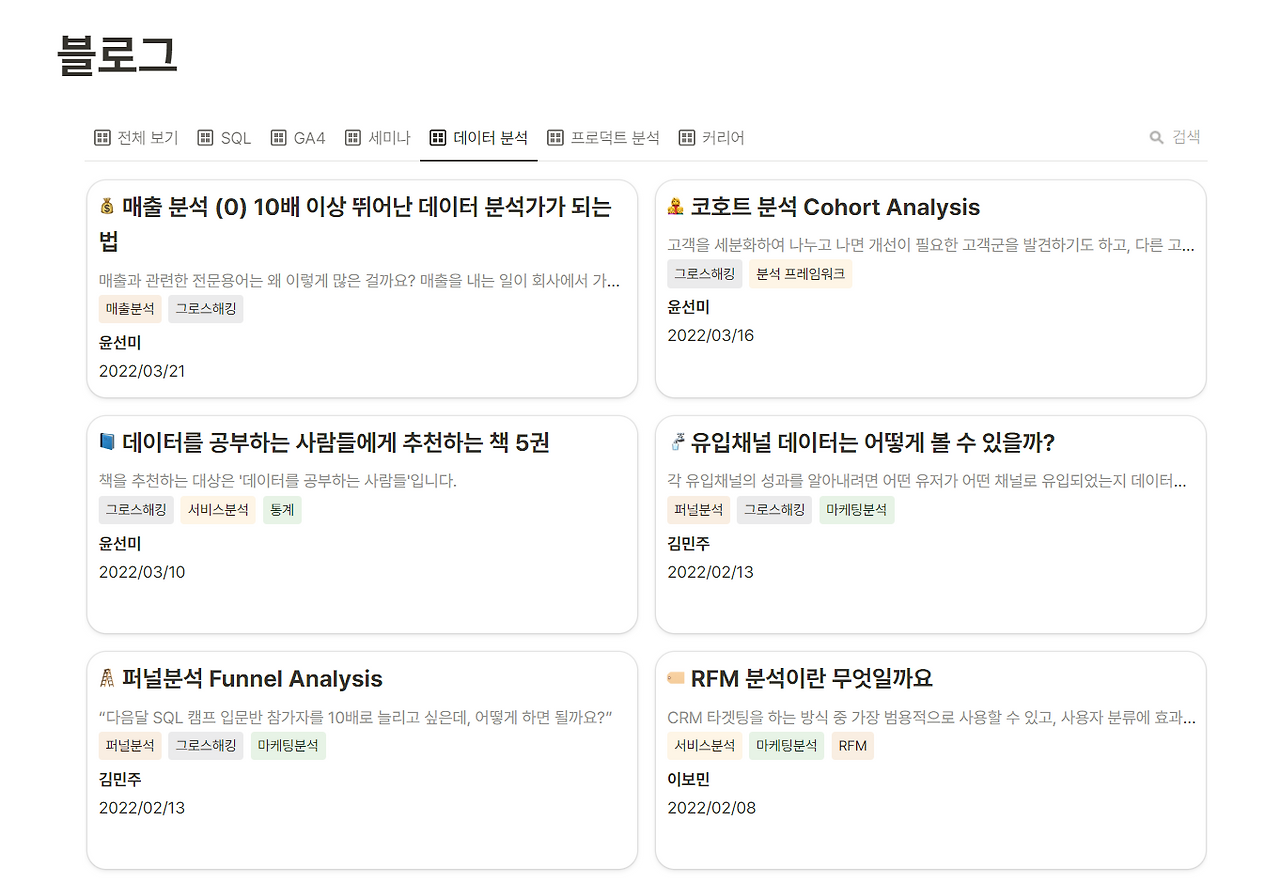This screenshot has width=1280, height=883.
Task: Click the tower emoji on the 퍼널분석 post
Action: pyautogui.click(x=108, y=678)
